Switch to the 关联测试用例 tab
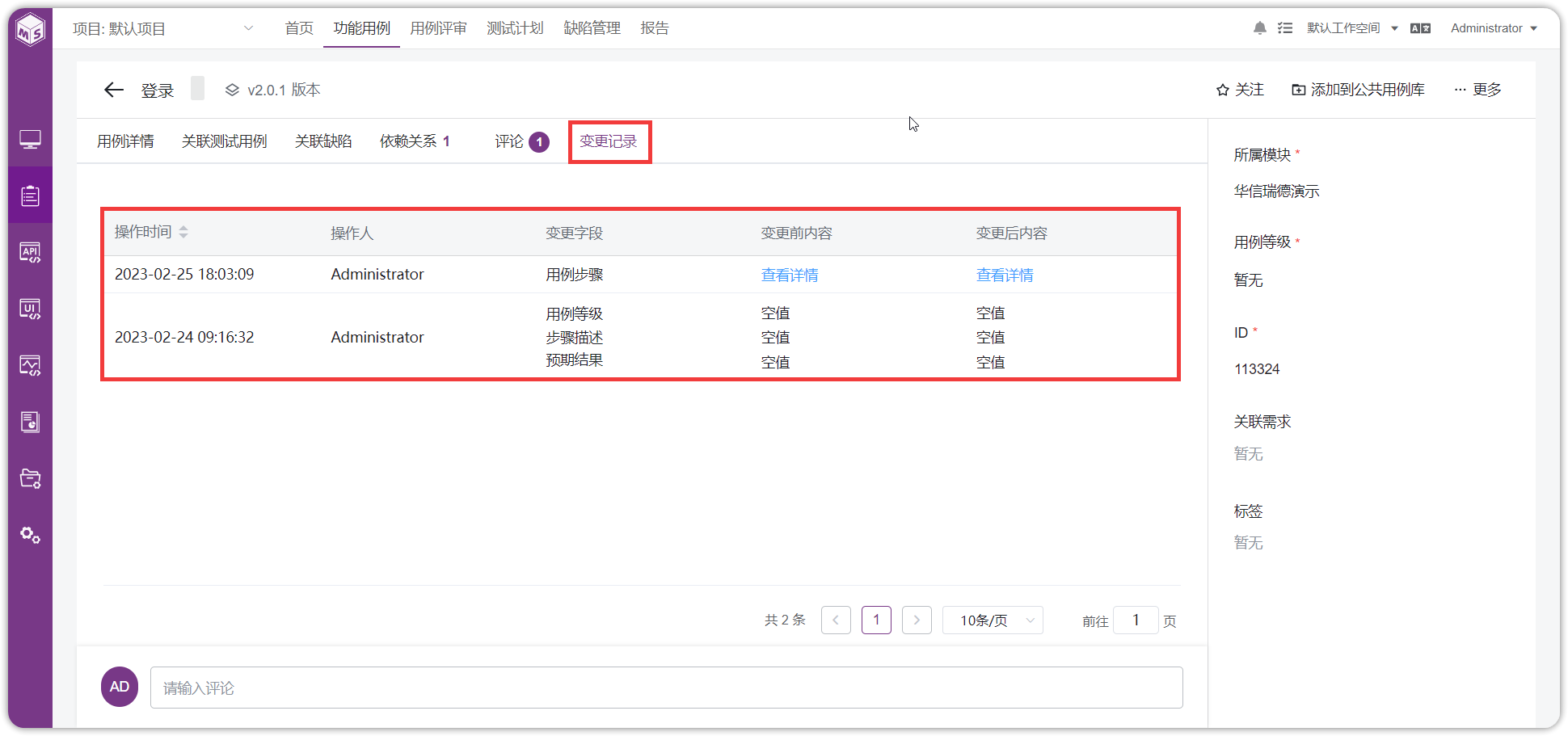This screenshot has height=736, width=1568. [224, 141]
